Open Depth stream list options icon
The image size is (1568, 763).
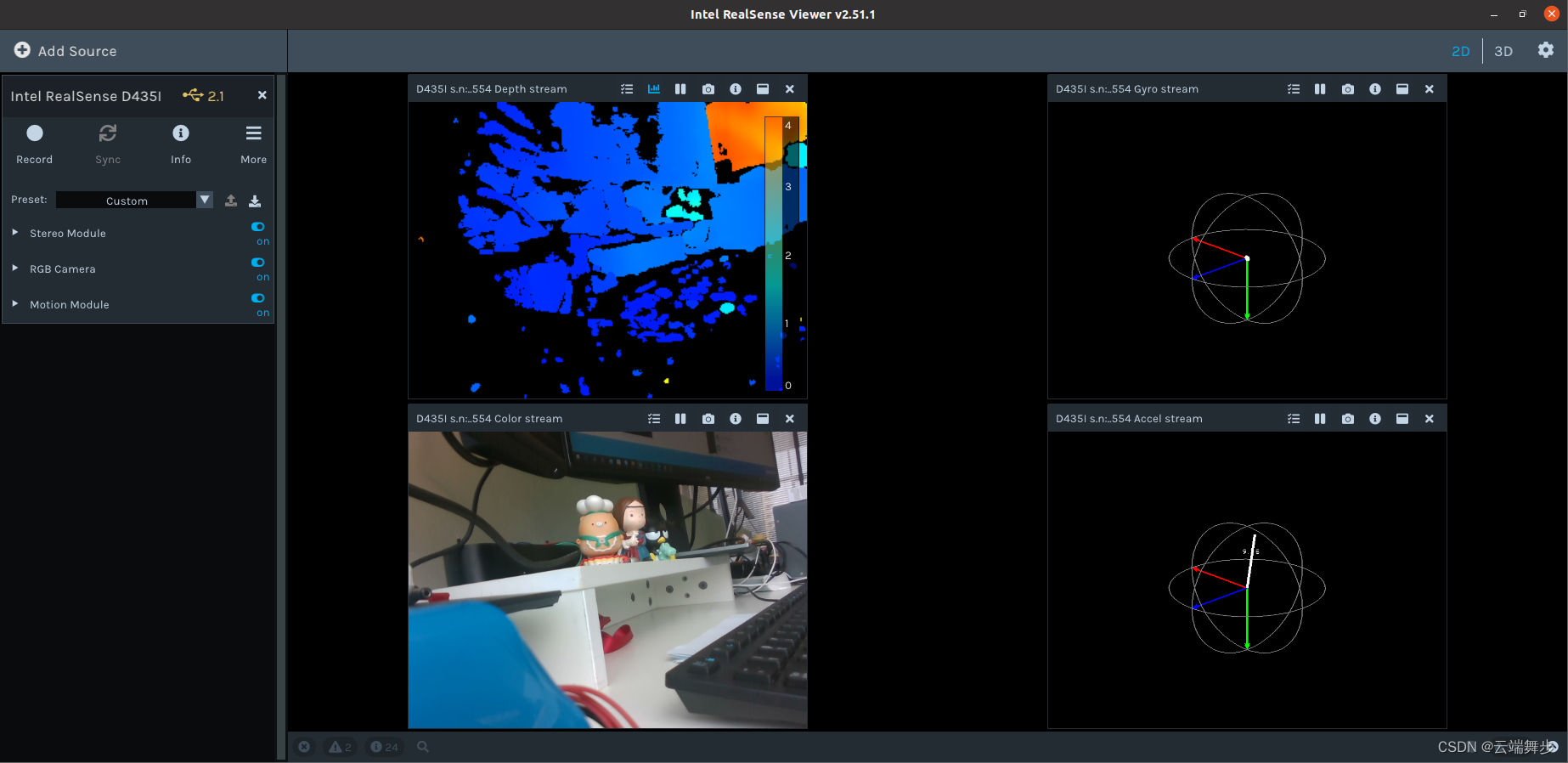coord(627,89)
